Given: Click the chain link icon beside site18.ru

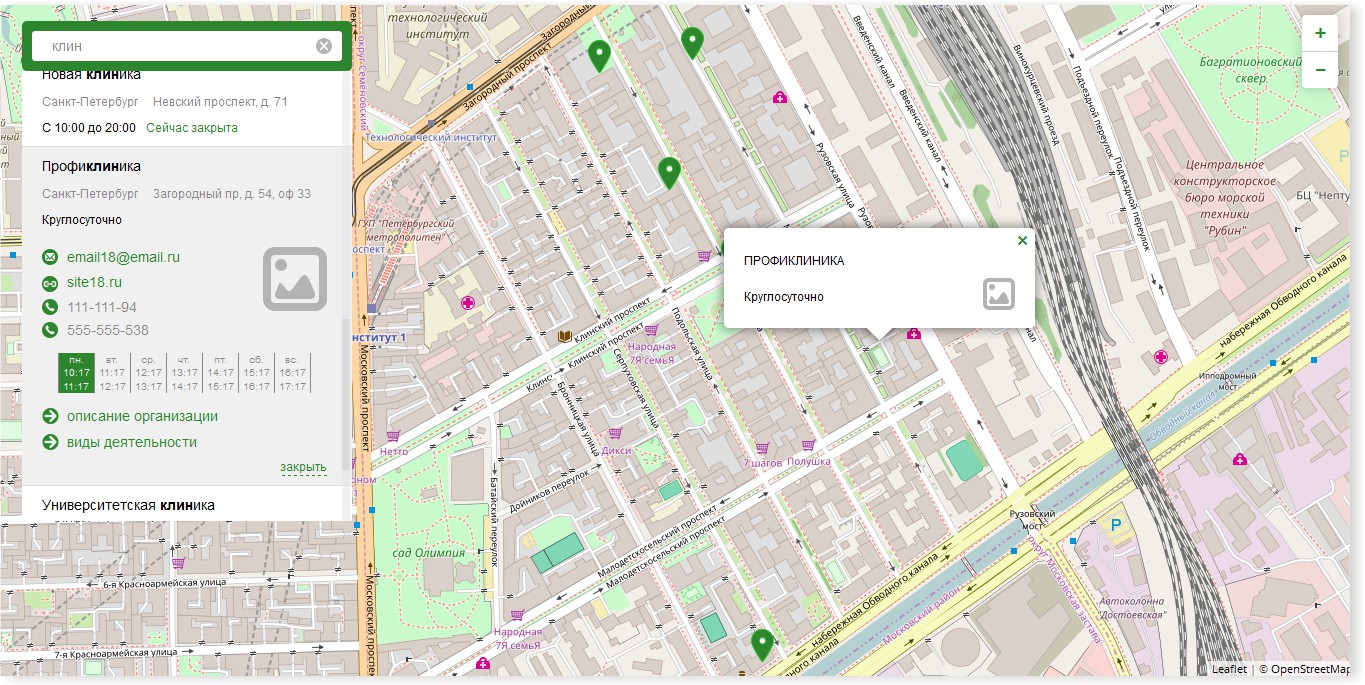Looking at the screenshot, I should point(50,283).
